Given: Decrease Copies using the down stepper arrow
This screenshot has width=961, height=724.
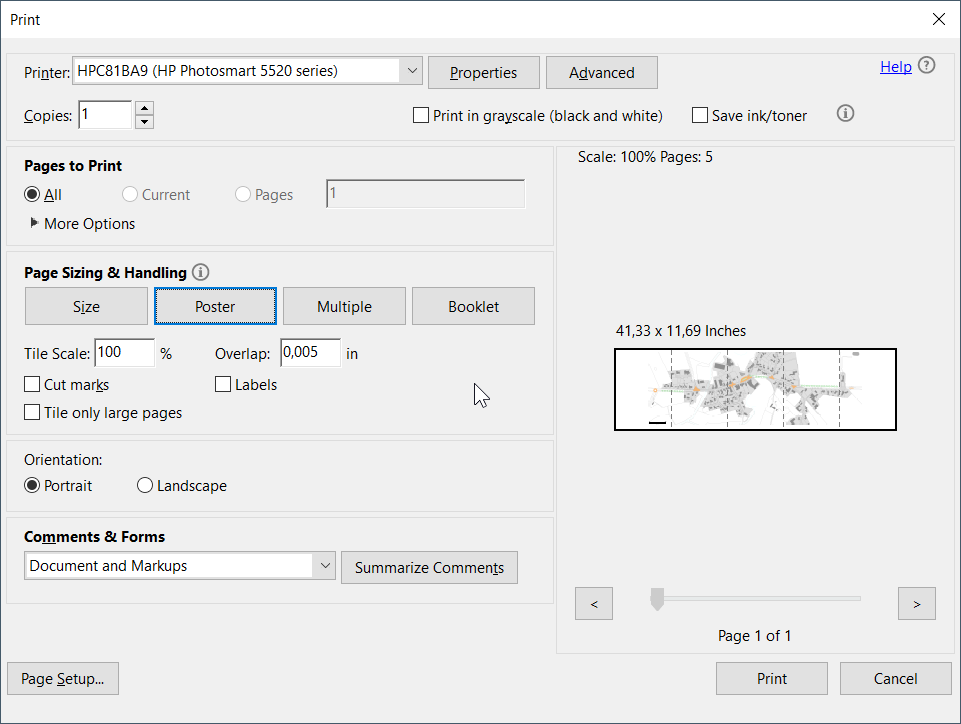Looking at the screenshot, I should [144, 121].
